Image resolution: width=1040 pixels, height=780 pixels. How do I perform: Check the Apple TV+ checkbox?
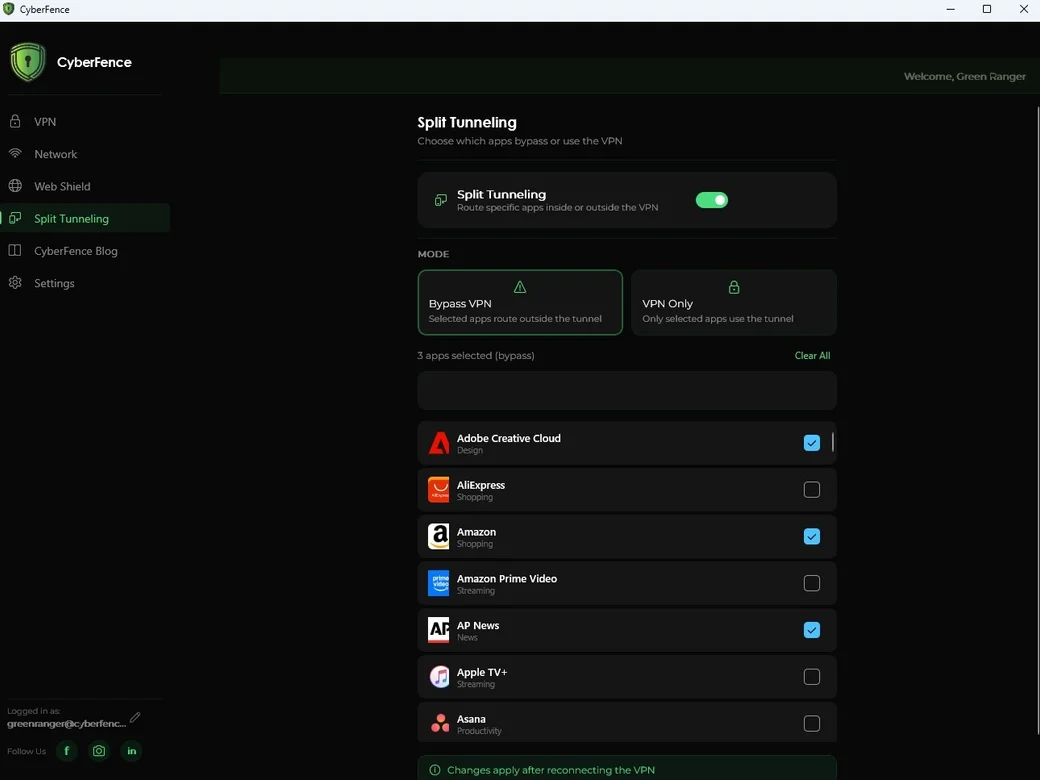pyautogui.click(x=812, y=677)
